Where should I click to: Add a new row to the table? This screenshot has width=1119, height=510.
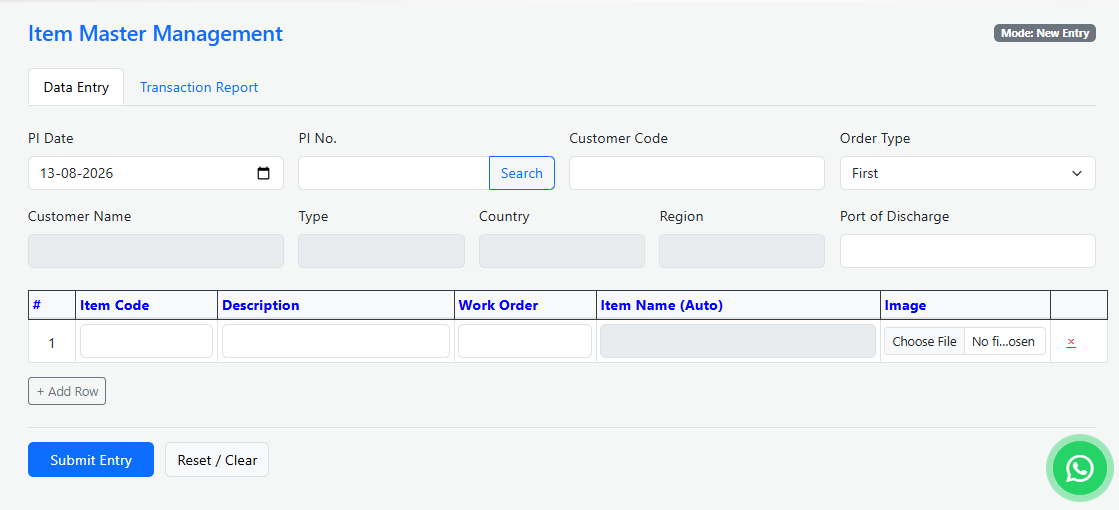(x=67, y=391)
